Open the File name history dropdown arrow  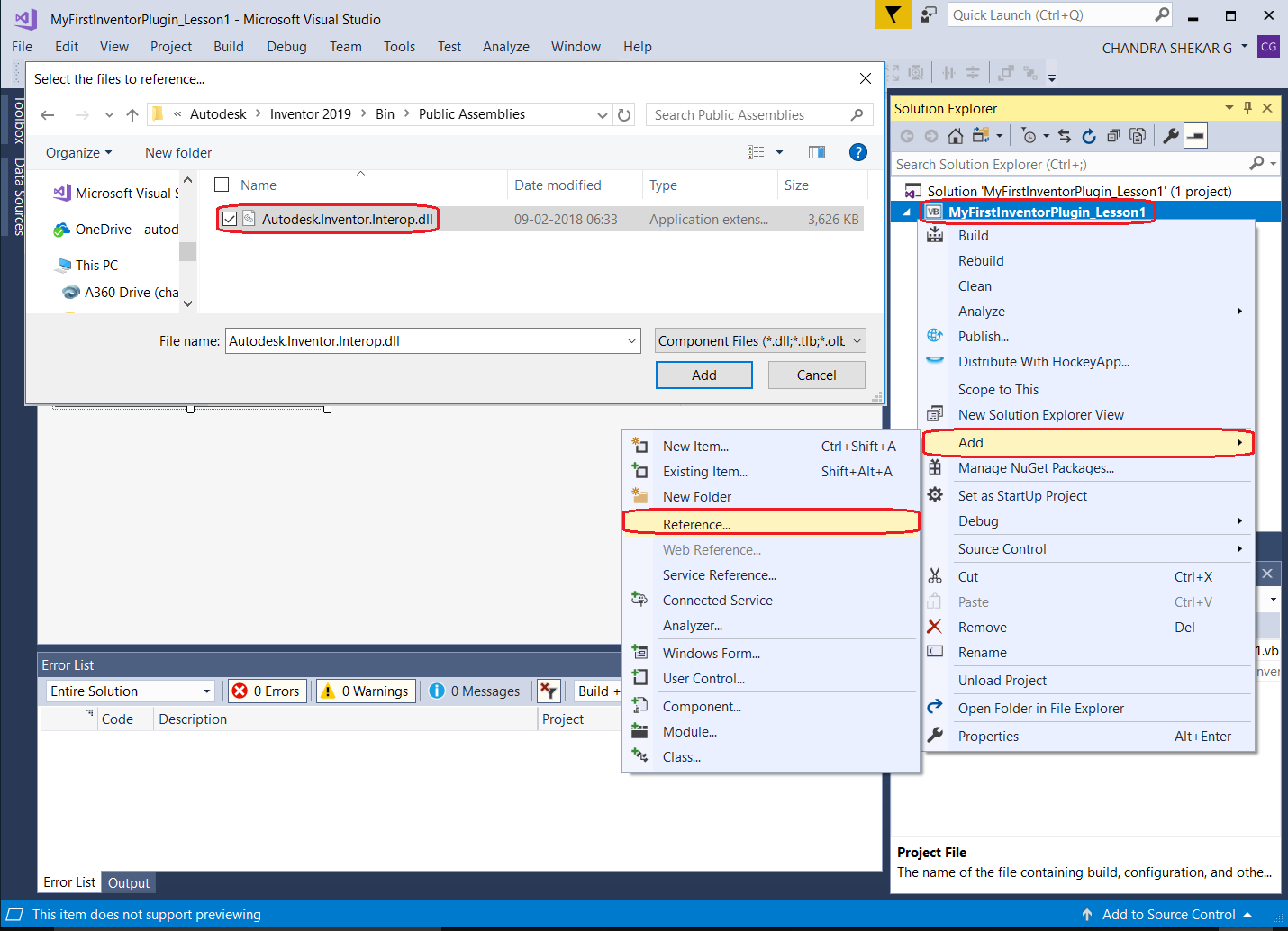(x=631, y=340)
